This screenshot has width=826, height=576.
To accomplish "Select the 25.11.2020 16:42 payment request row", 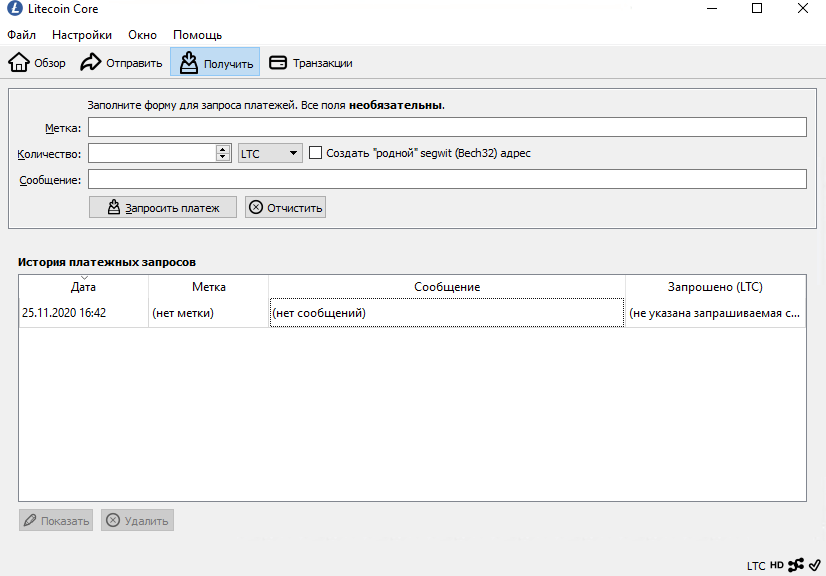I will (64, 313).
